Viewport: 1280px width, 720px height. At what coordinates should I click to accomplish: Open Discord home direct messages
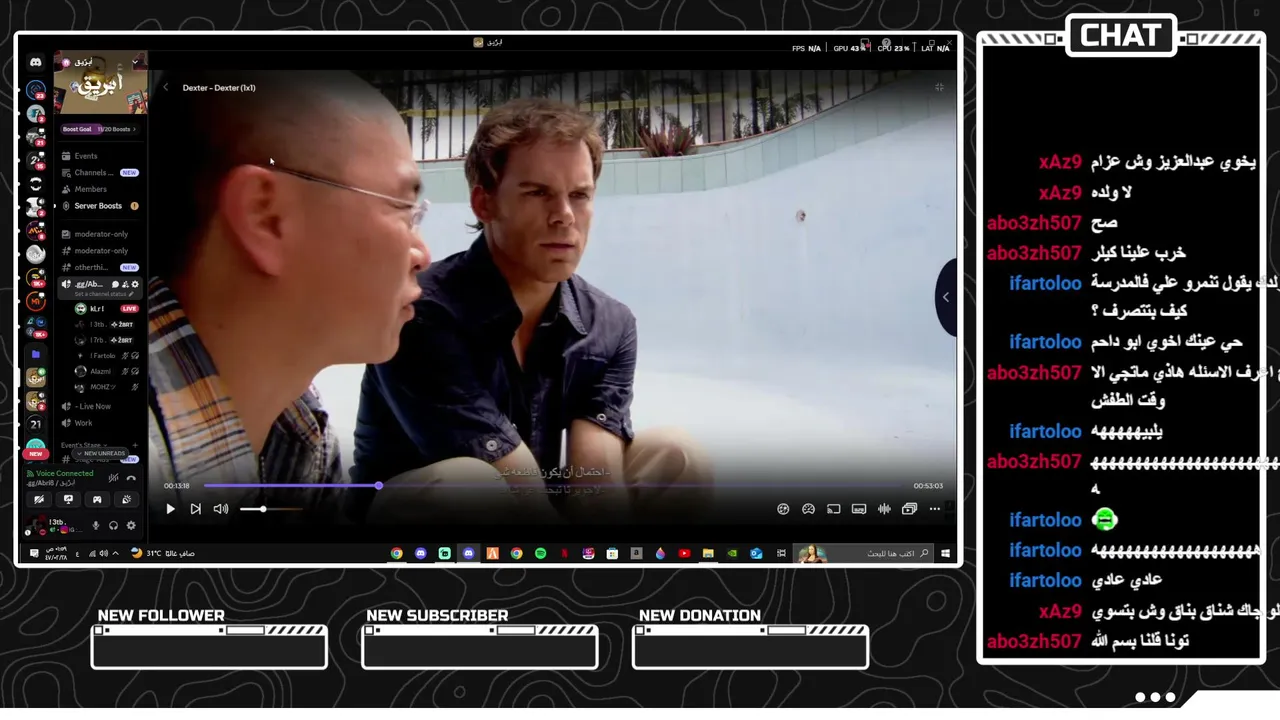tap(36, 62)
